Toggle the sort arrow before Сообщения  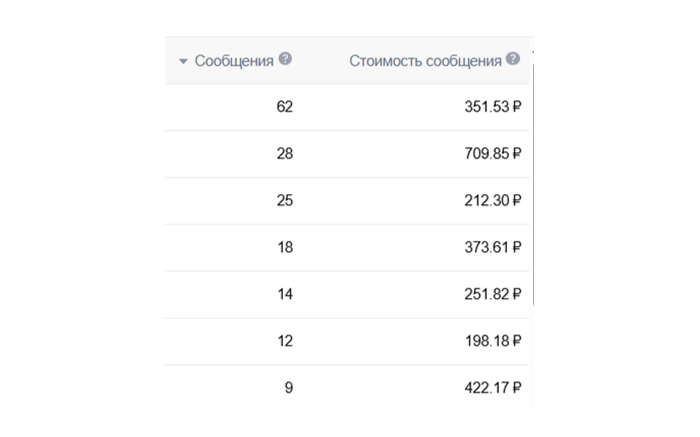(183, 61)
